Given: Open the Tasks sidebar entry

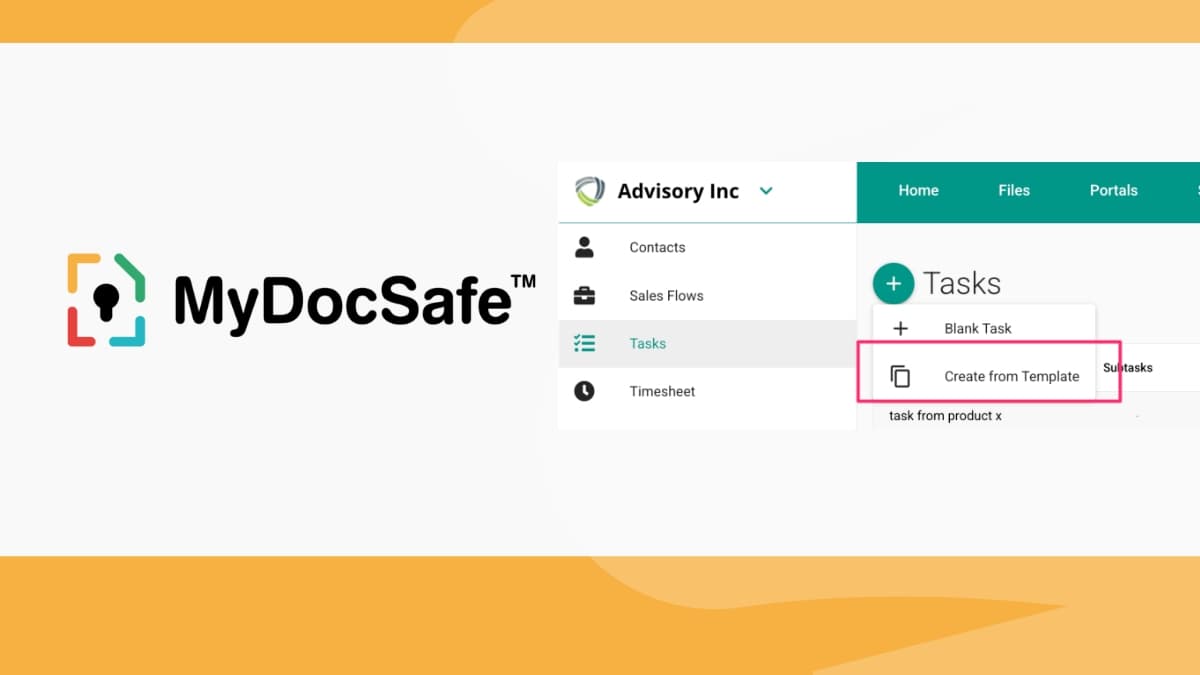Looking at the screenshot, I should (647, 343).
